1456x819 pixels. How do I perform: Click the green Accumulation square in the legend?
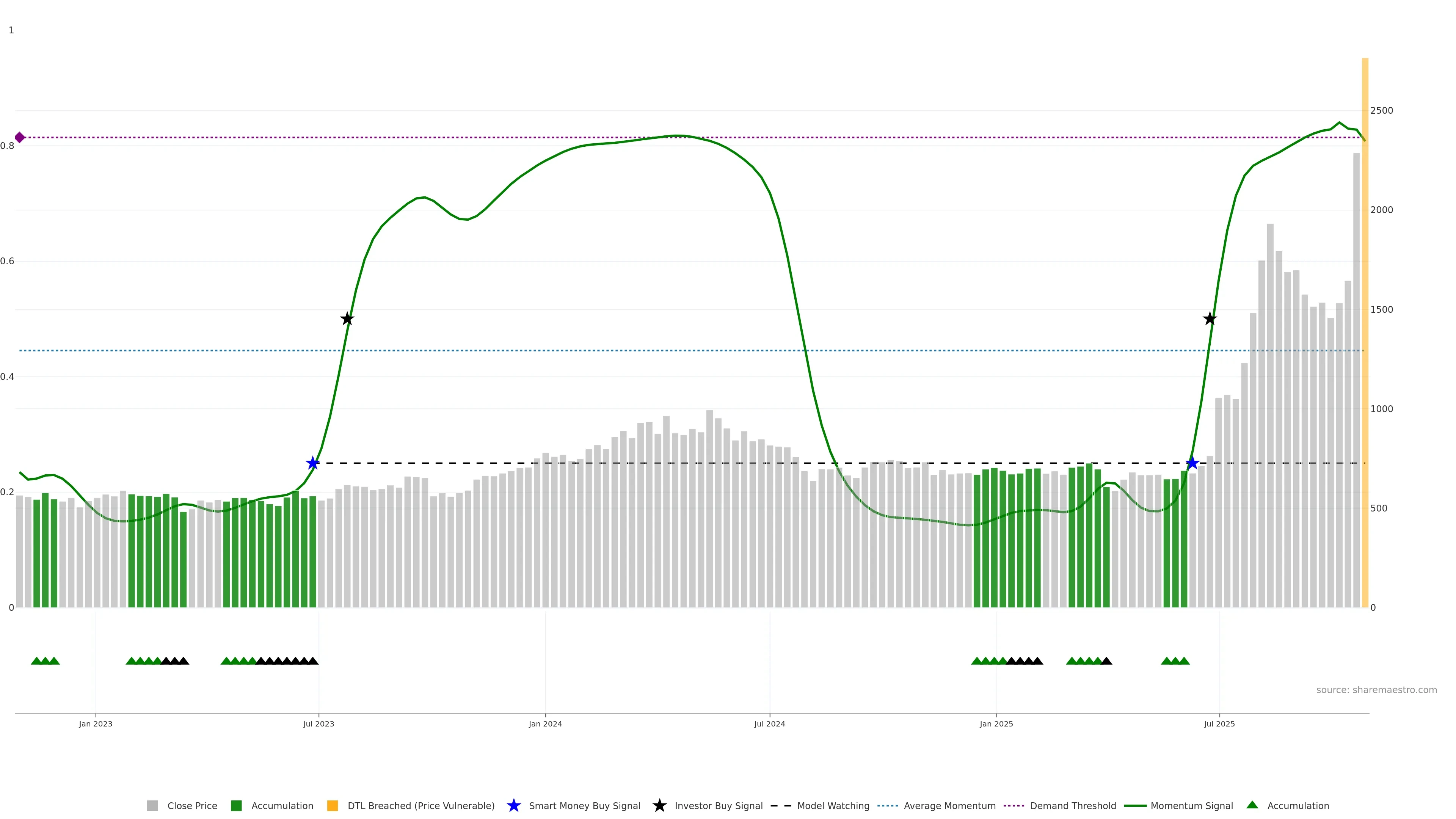pyautogui.click(x=236, y=805)
